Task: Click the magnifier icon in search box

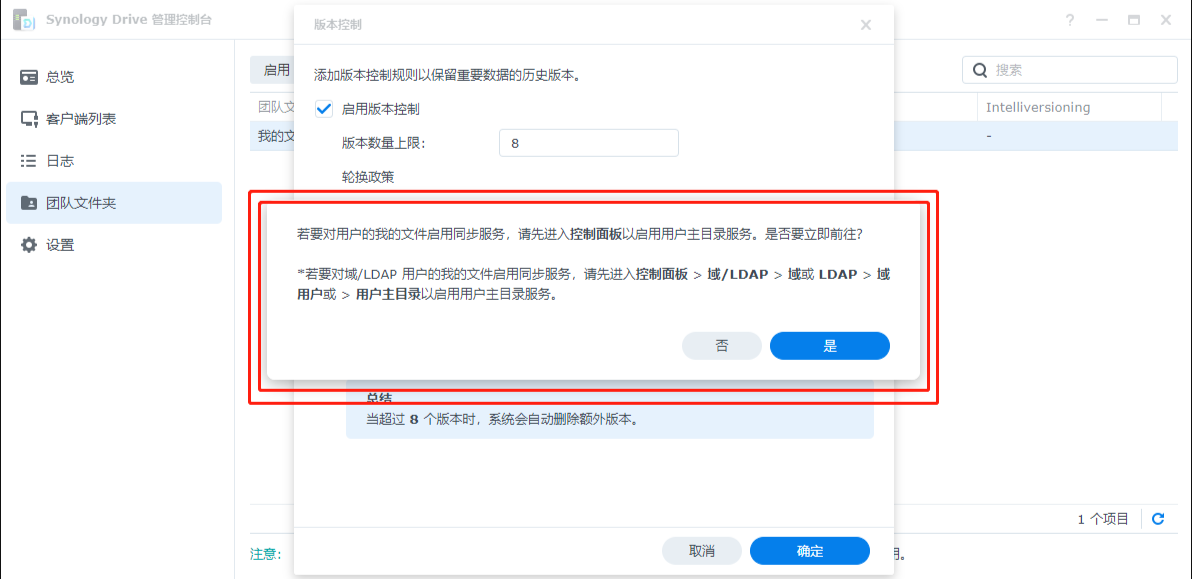Action: pos(979,70)
